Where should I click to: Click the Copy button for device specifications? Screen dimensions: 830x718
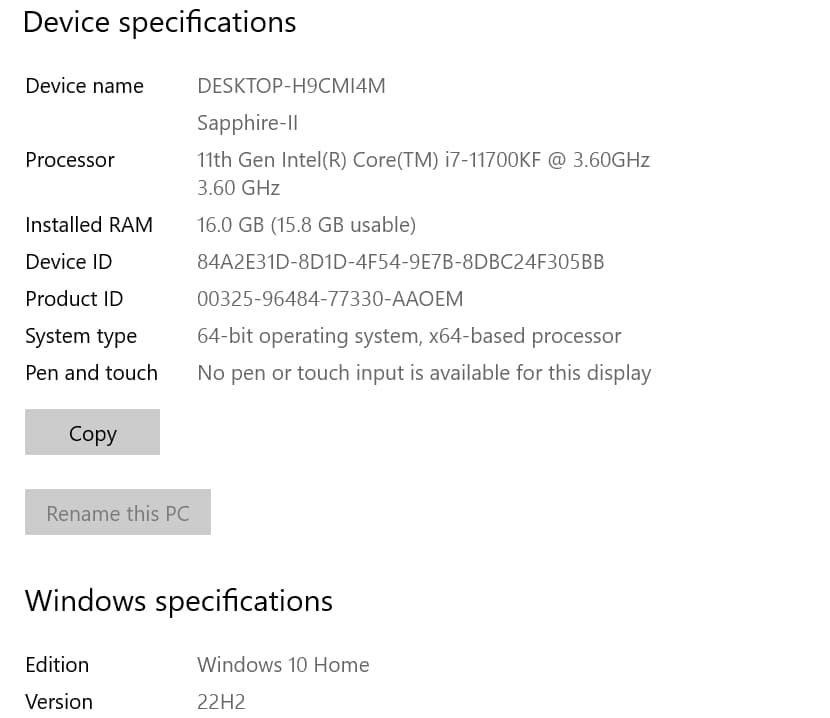pos(92,432)
